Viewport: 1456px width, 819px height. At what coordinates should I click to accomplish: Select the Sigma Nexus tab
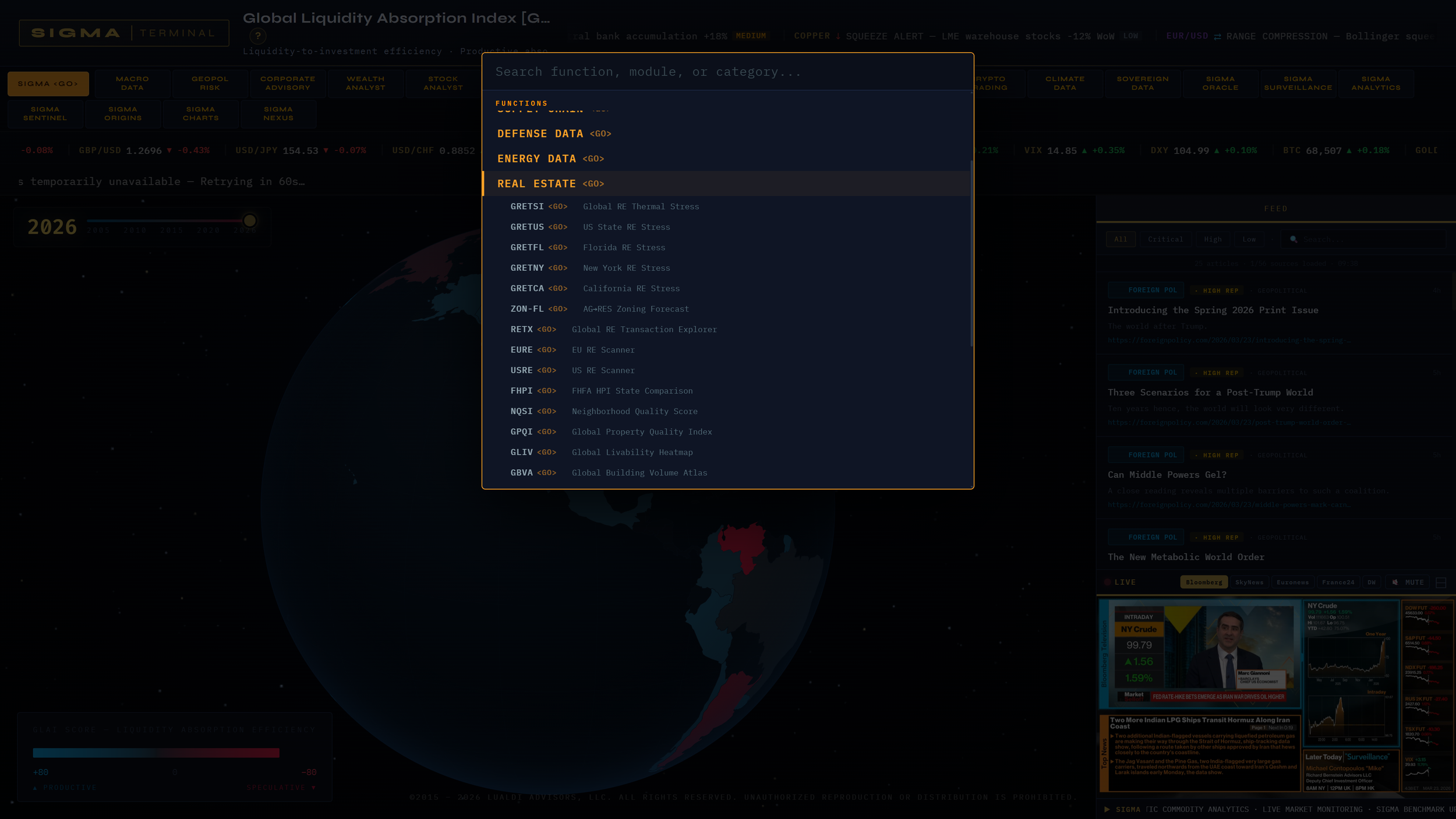tap(278, 114)
